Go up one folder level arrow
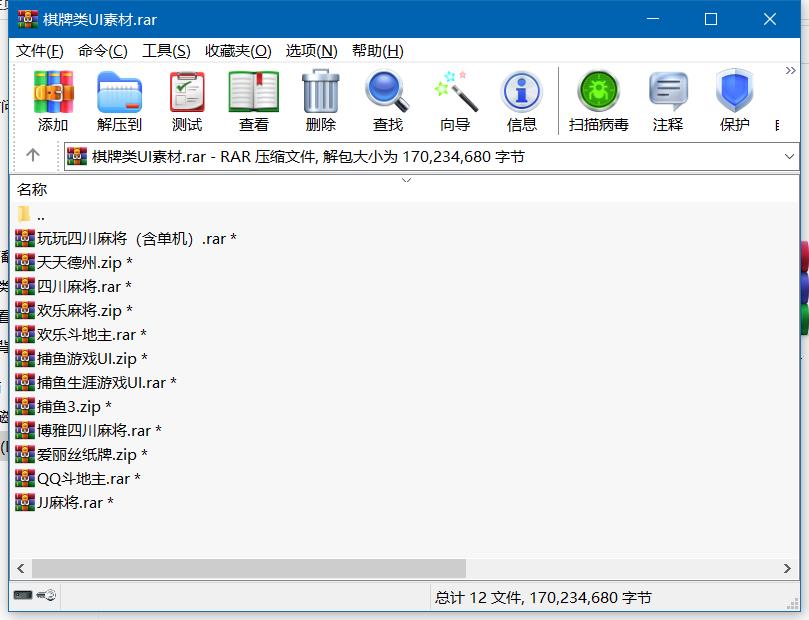809x620 pixels. tap(33, 155)
